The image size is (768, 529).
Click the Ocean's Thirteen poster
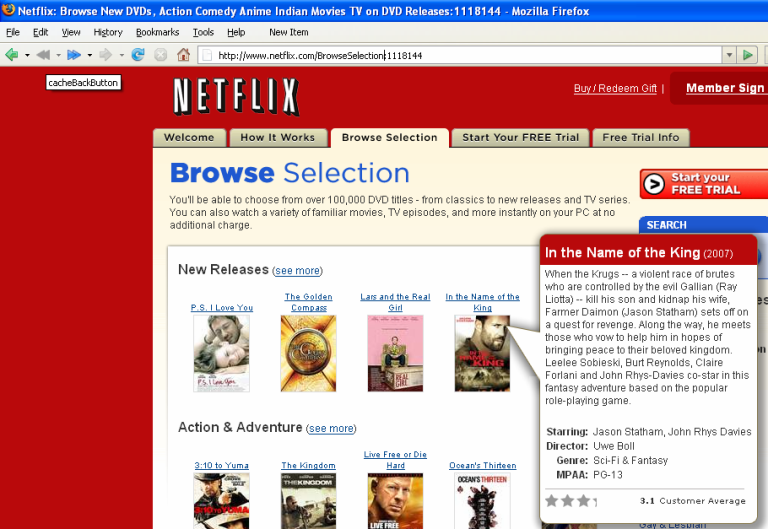[x=482, y=501]
